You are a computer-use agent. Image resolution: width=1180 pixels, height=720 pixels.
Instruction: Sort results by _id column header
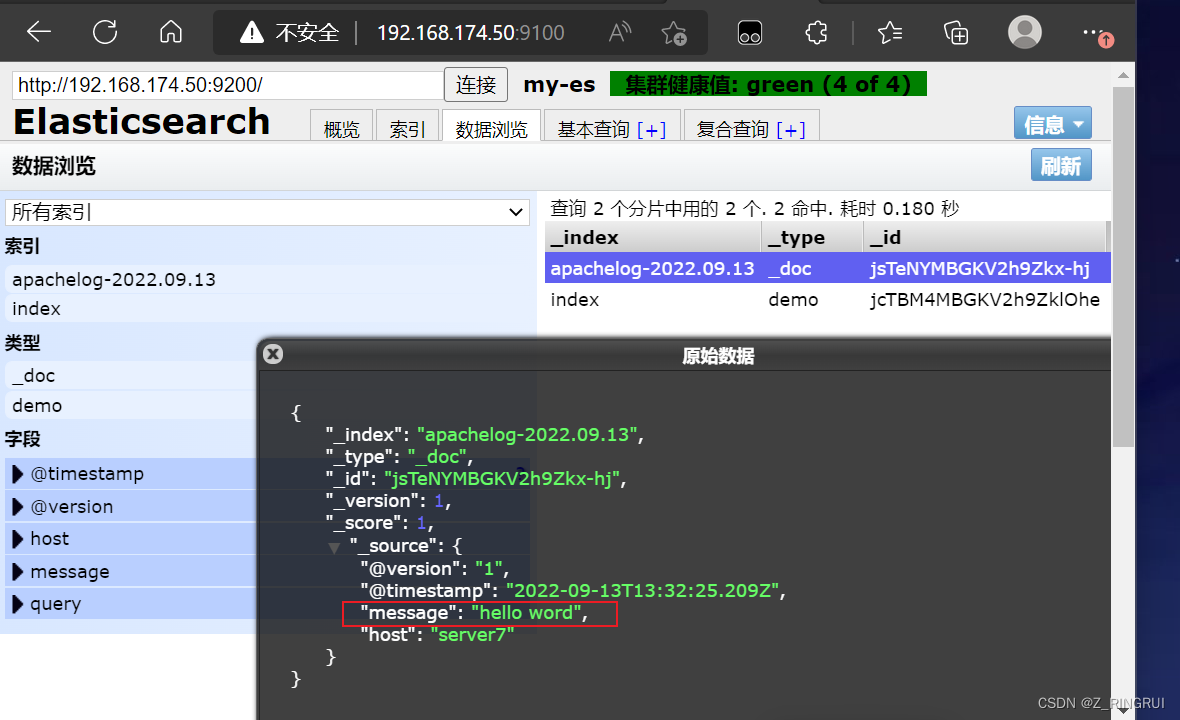tap(984, 238)
